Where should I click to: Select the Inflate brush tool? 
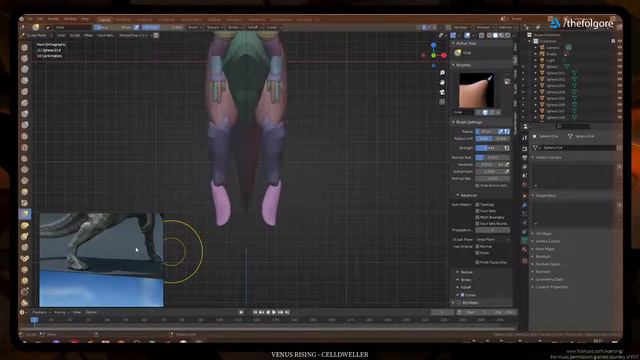click(x=24, y=114)
